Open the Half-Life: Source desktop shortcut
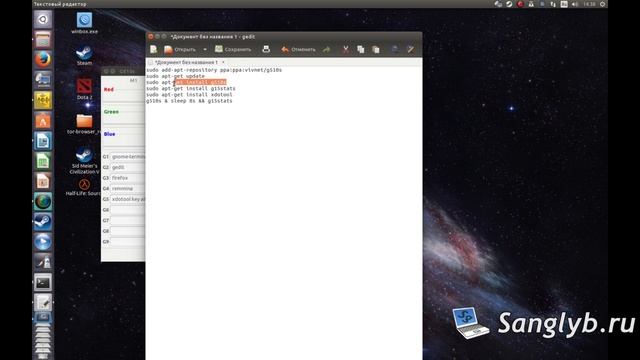This screenshot has width=640, height=360. [x=84, y=187]
